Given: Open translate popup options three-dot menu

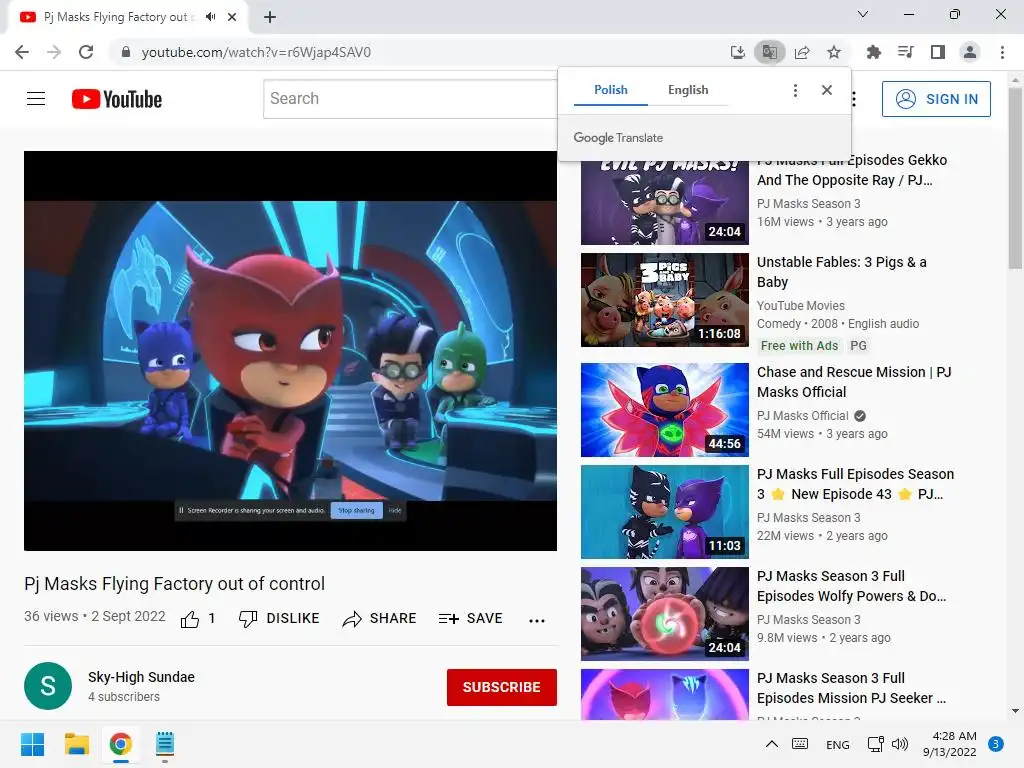Looking at the screenshot, I should click(795, 90).
